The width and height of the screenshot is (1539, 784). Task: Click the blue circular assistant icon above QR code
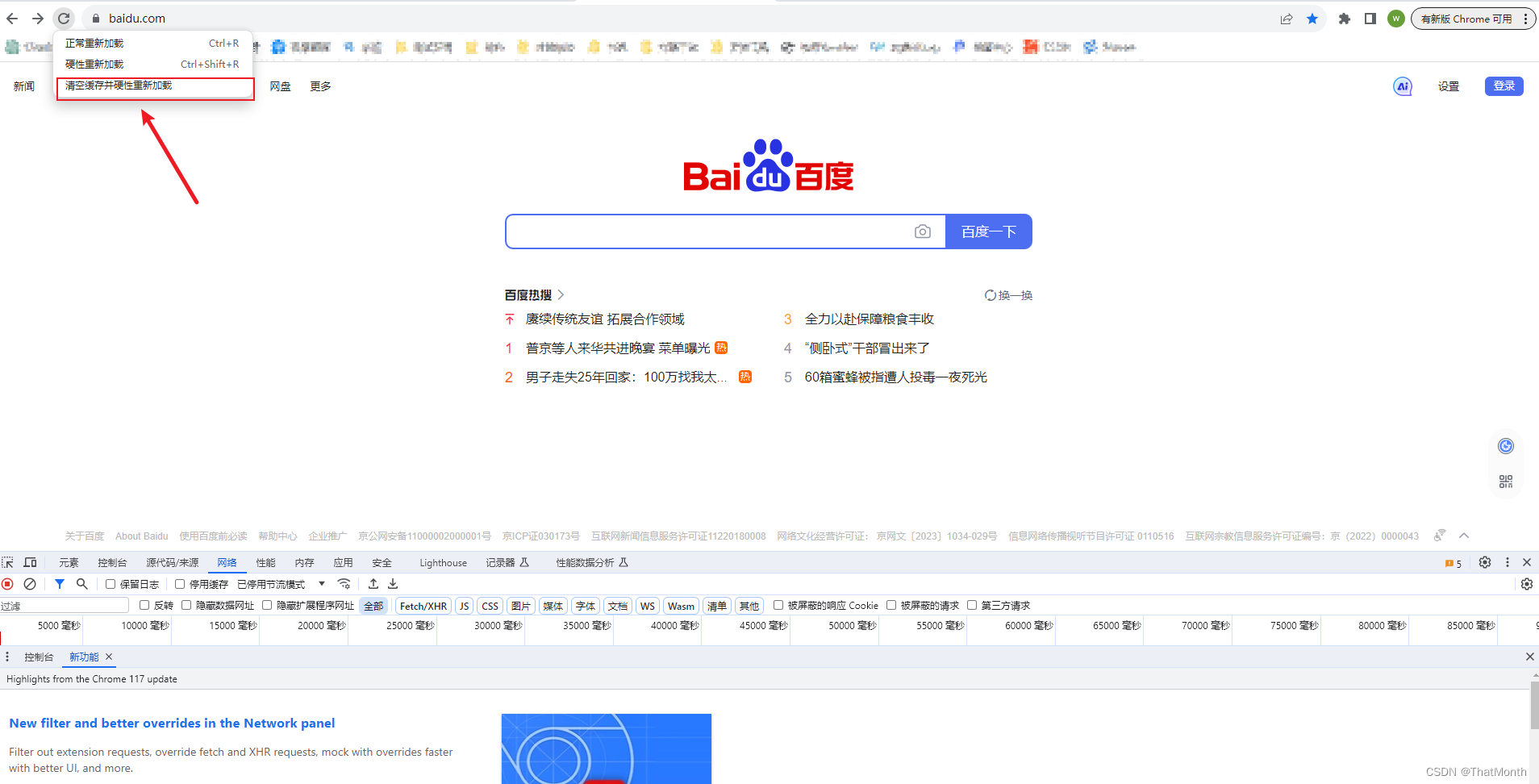tap(1506, 446)
